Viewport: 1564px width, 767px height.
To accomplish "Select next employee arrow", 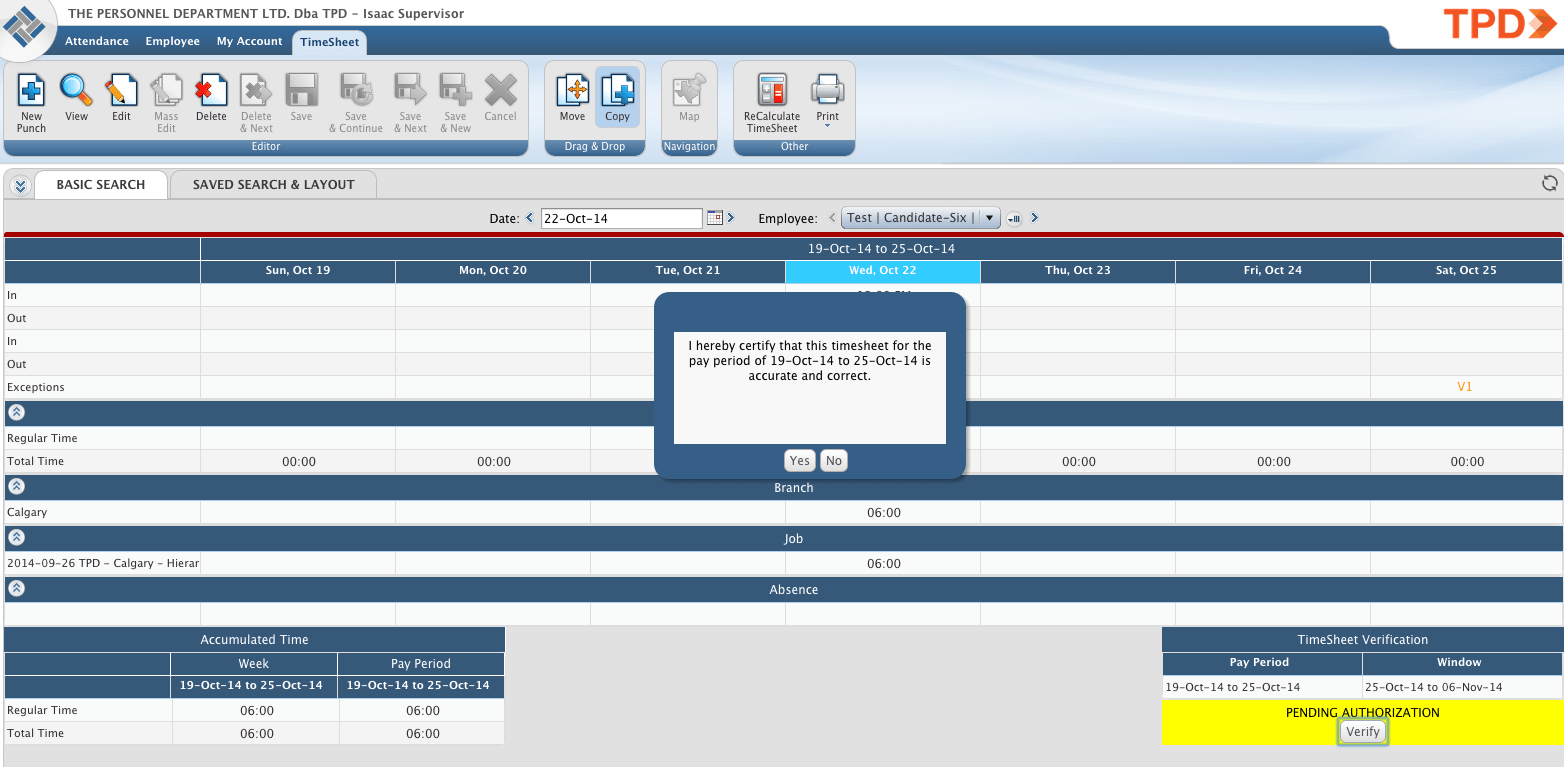I will click(x=1034, y=217).
